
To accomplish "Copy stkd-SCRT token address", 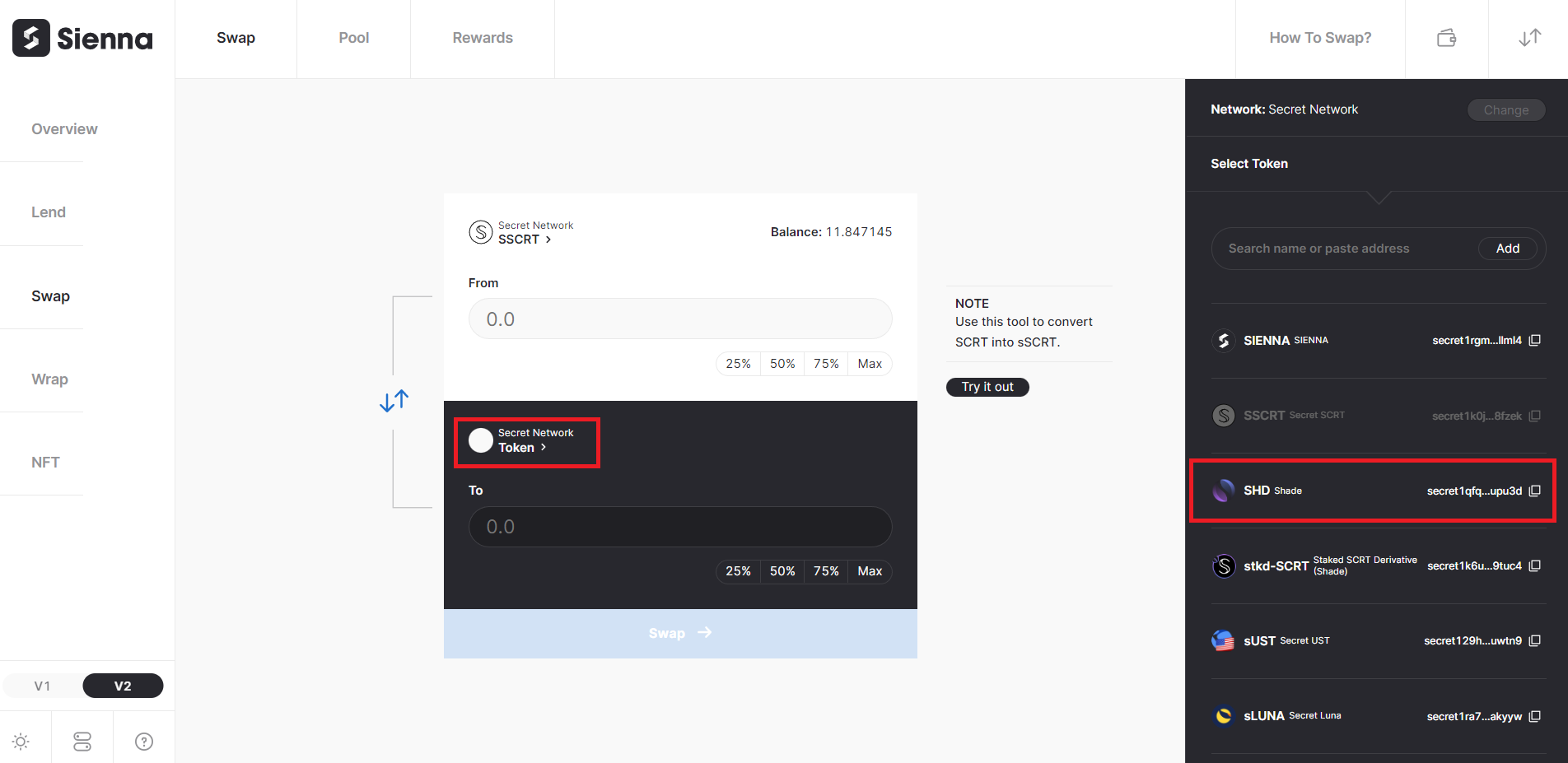I will [x=1535, y=565].
